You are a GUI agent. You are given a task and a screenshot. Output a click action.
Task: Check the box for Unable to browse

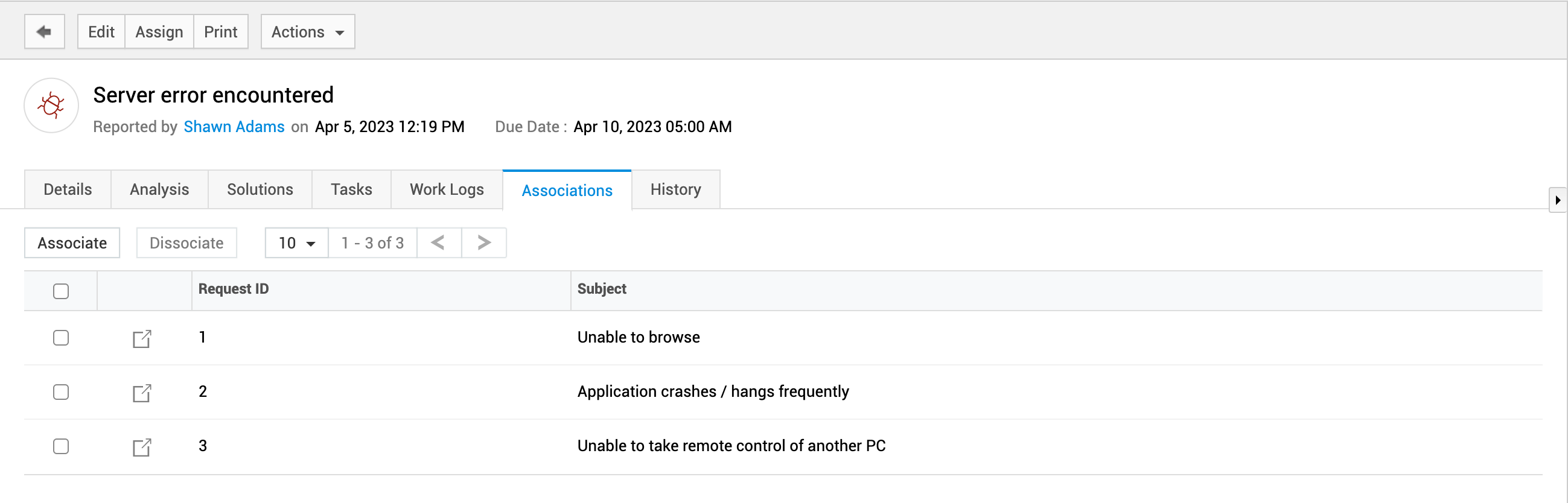[x=61, y=338]
